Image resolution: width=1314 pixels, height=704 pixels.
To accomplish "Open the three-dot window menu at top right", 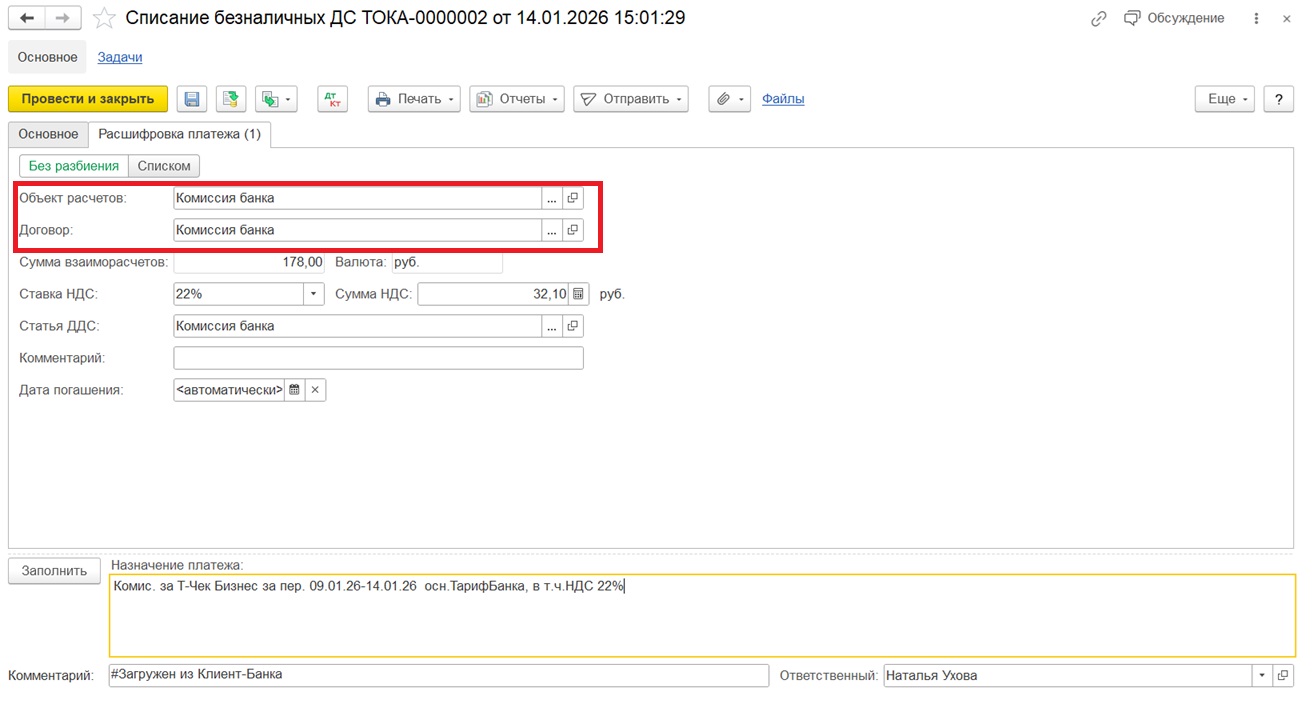I will pos(1256,18).
